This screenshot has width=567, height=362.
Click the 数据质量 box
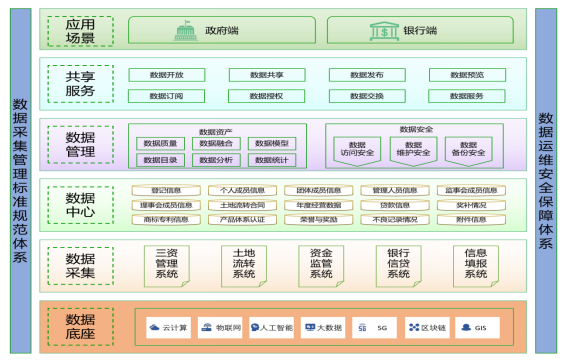tap(161, 144)
